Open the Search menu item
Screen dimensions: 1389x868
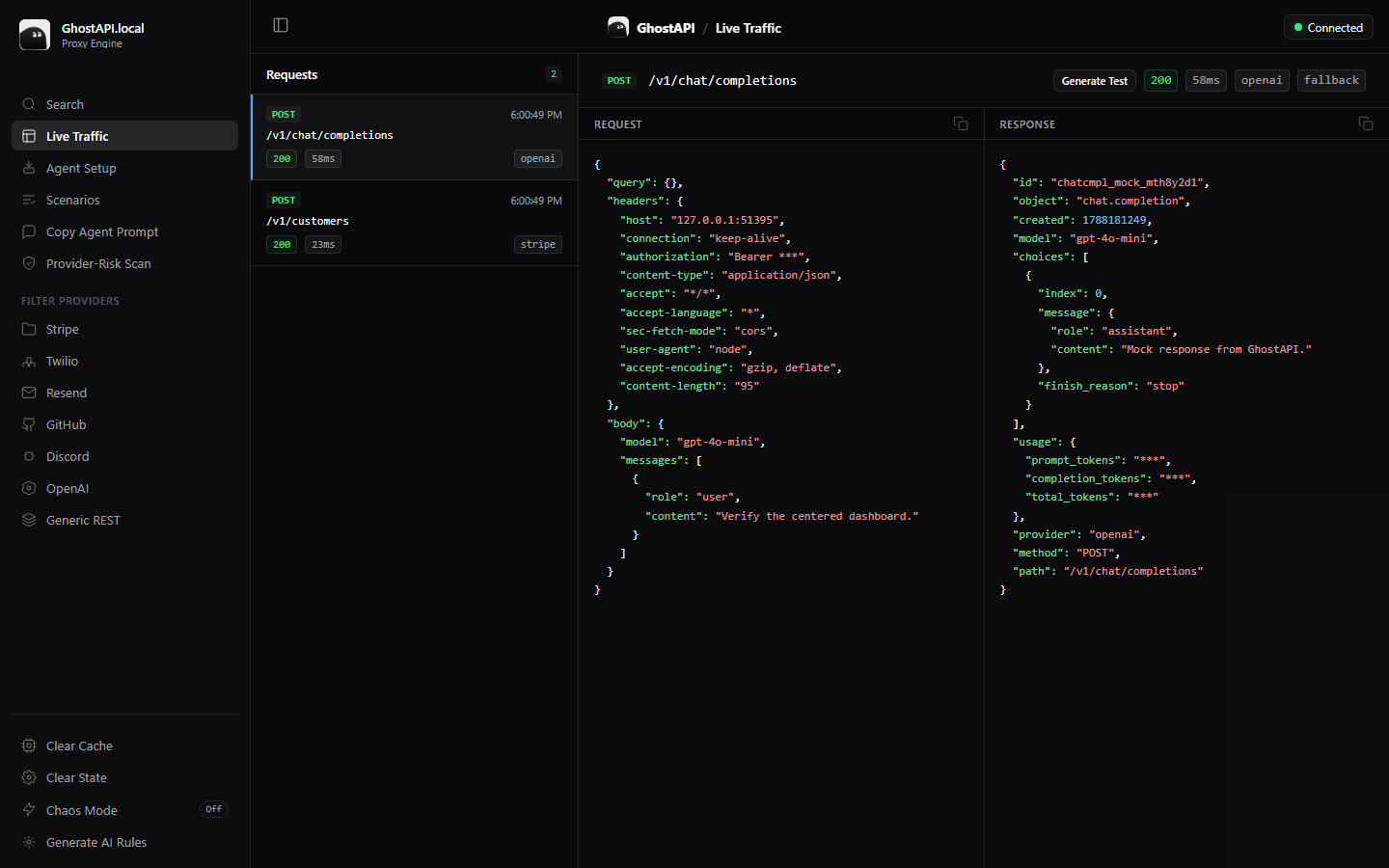(x=124, y=104)
